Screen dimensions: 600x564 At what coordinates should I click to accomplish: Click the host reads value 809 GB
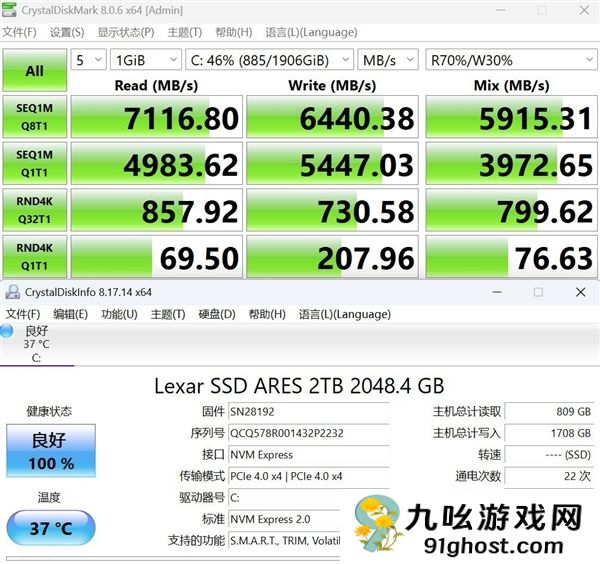(549, 412)
